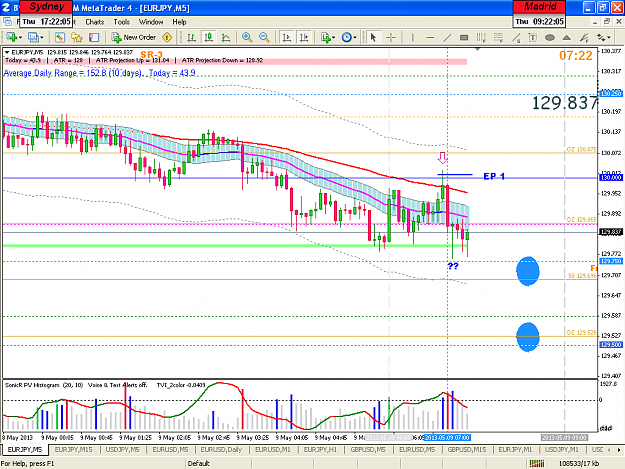Screen dimensions: 625x469
Task: Select the Cursor arrow tool
Action: 373,37
